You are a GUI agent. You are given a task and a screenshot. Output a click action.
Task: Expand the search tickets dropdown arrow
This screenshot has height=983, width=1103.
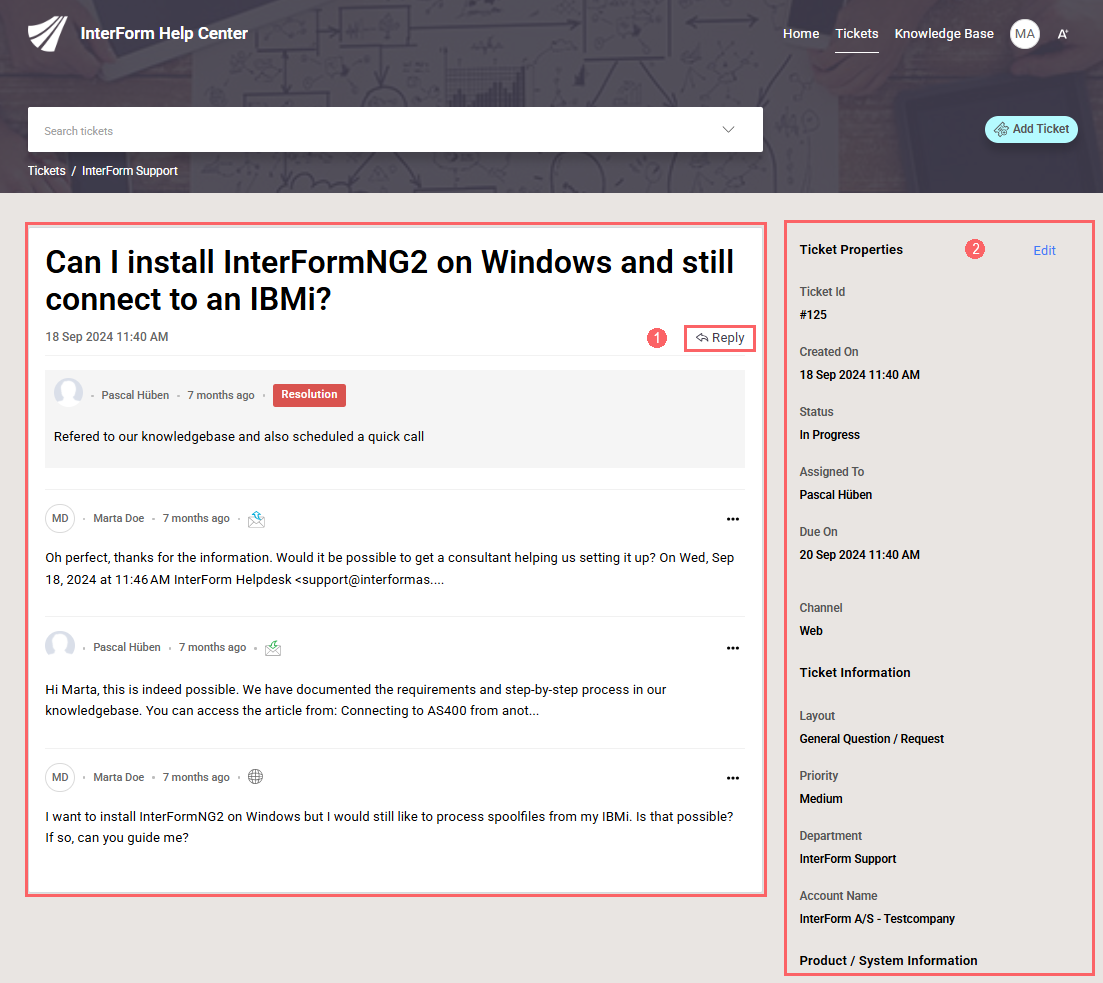click(728, 129)
